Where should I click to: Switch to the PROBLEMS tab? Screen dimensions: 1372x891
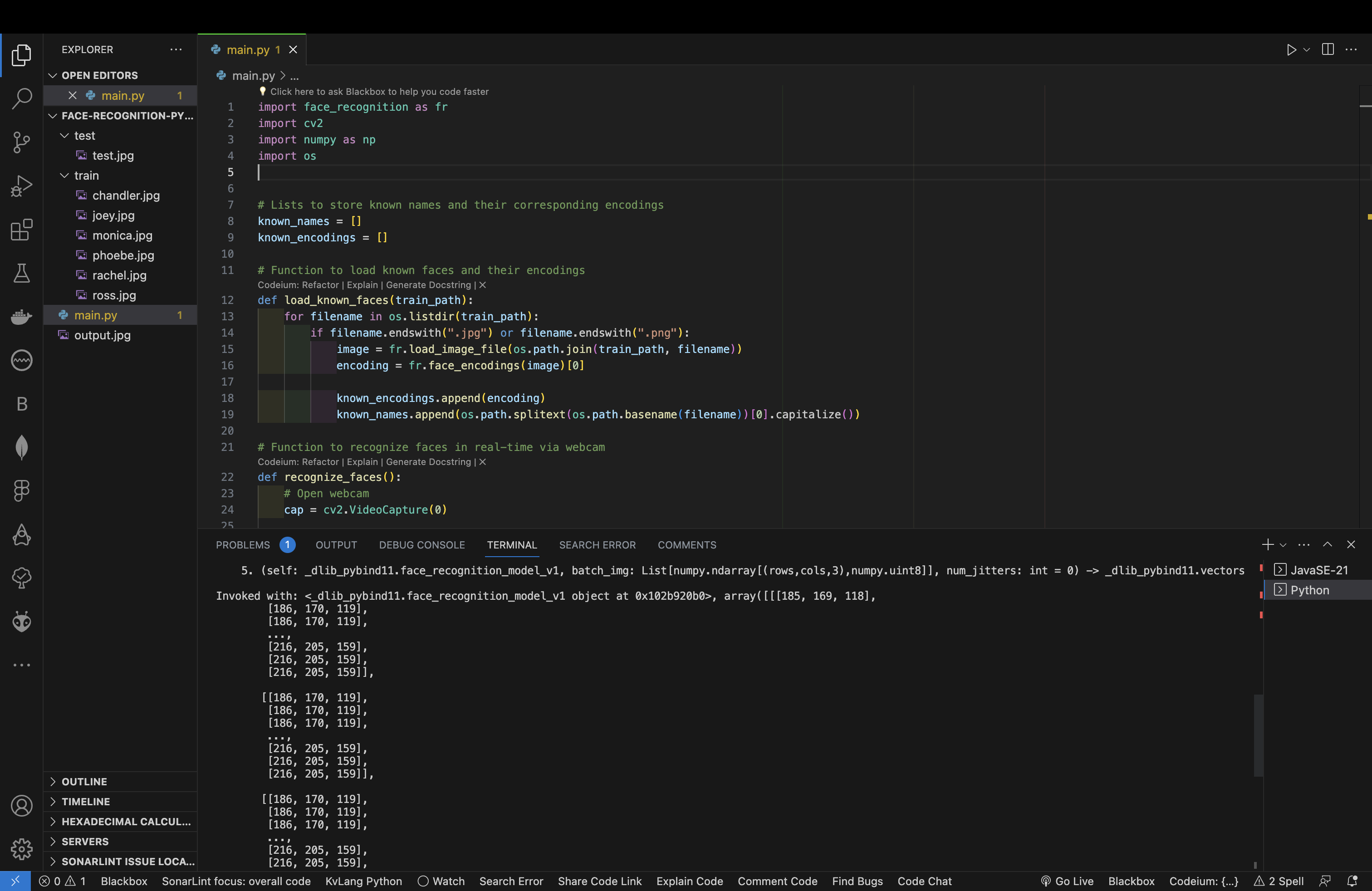[x=243, y=545]
